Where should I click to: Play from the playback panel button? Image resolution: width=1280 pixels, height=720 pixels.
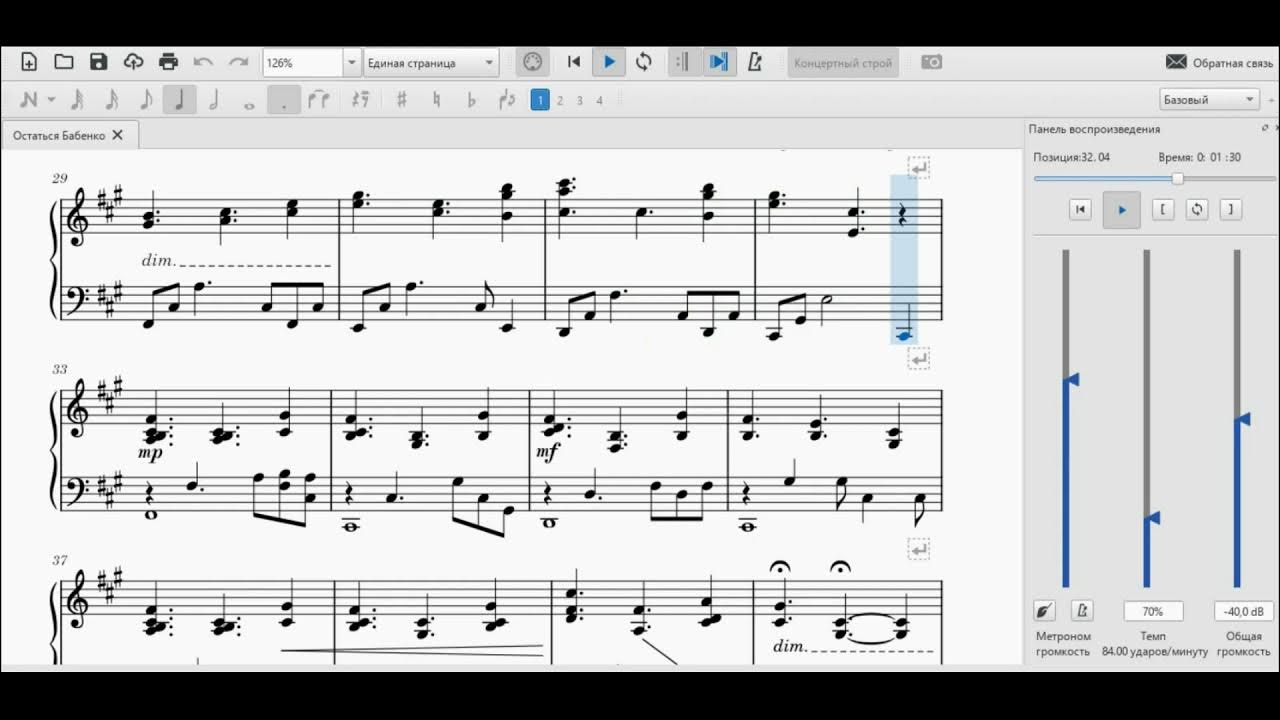(1121, 210)
